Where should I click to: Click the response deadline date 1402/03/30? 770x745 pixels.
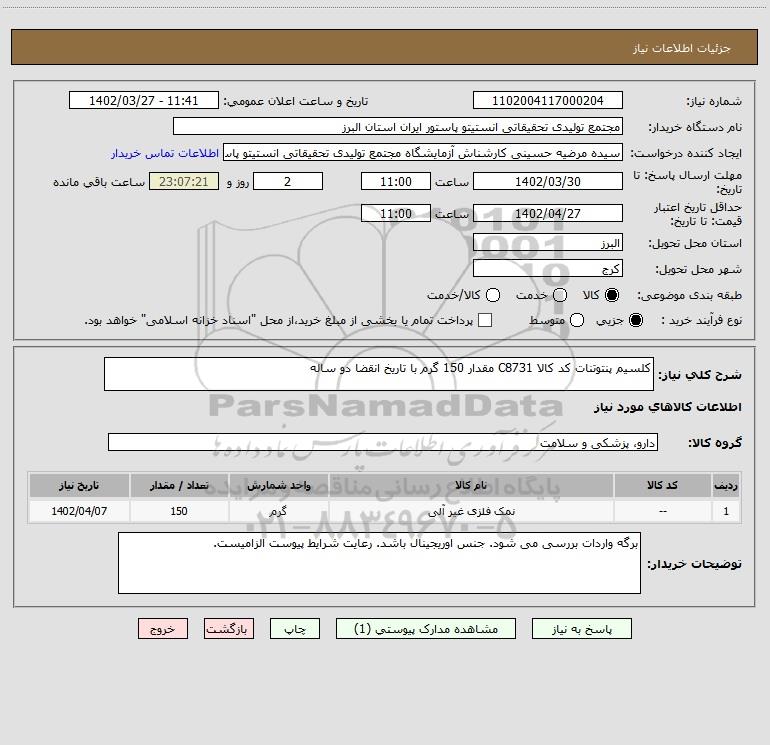click(548, 182)
